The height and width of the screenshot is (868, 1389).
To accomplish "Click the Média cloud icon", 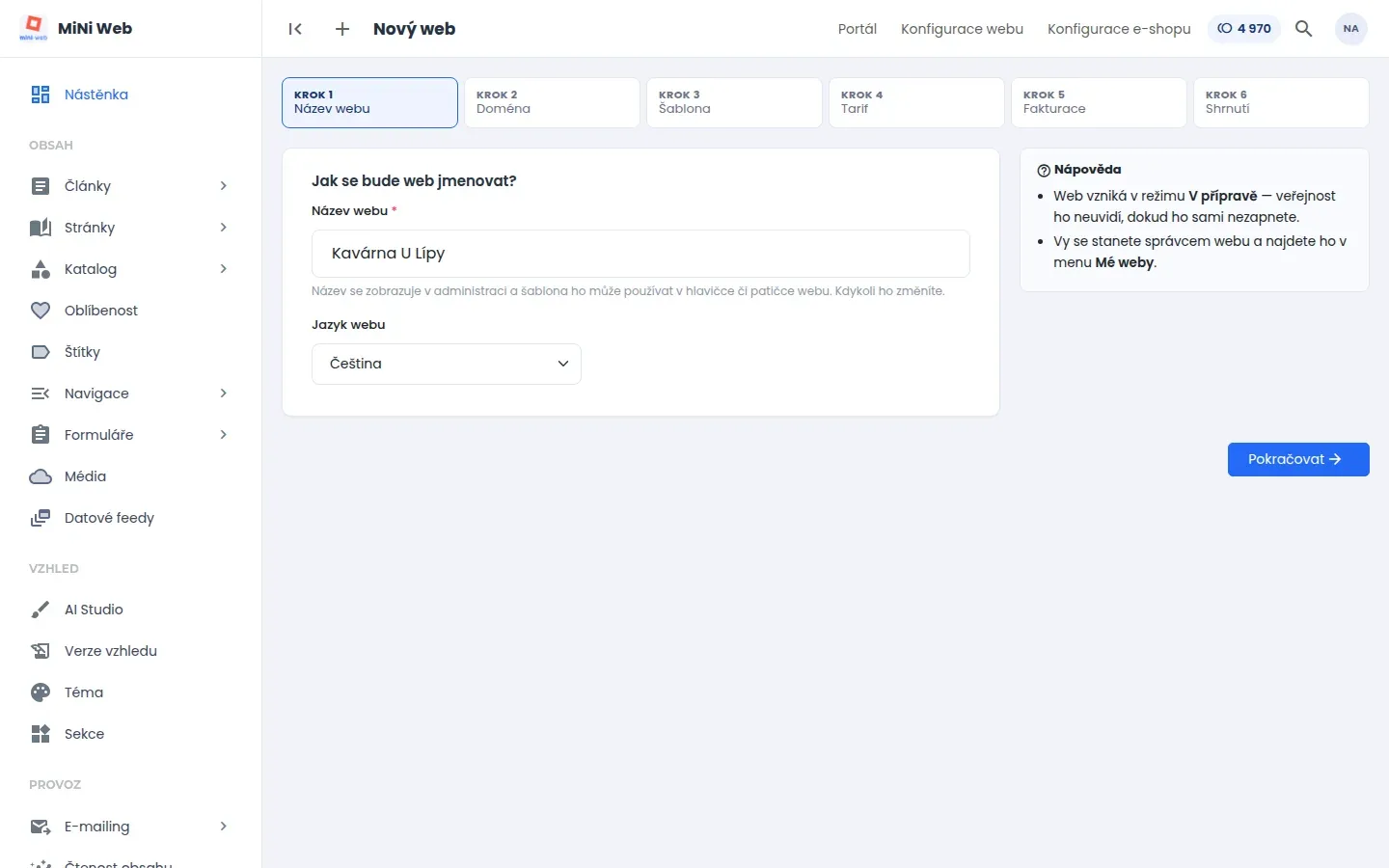I will pyautogui.click(x=41, y=476).
